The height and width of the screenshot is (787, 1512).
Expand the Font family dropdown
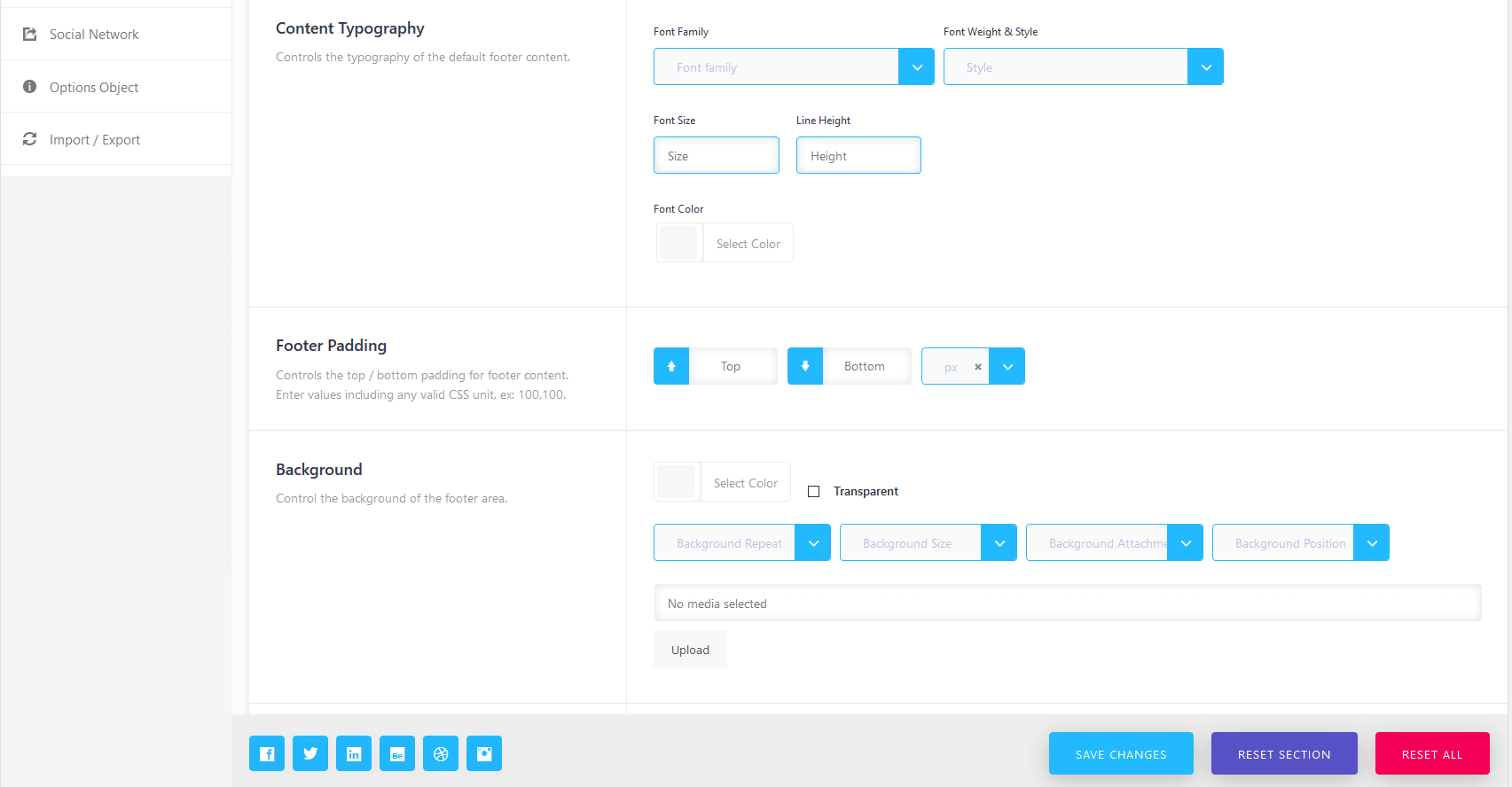click(x=916, y=67)
